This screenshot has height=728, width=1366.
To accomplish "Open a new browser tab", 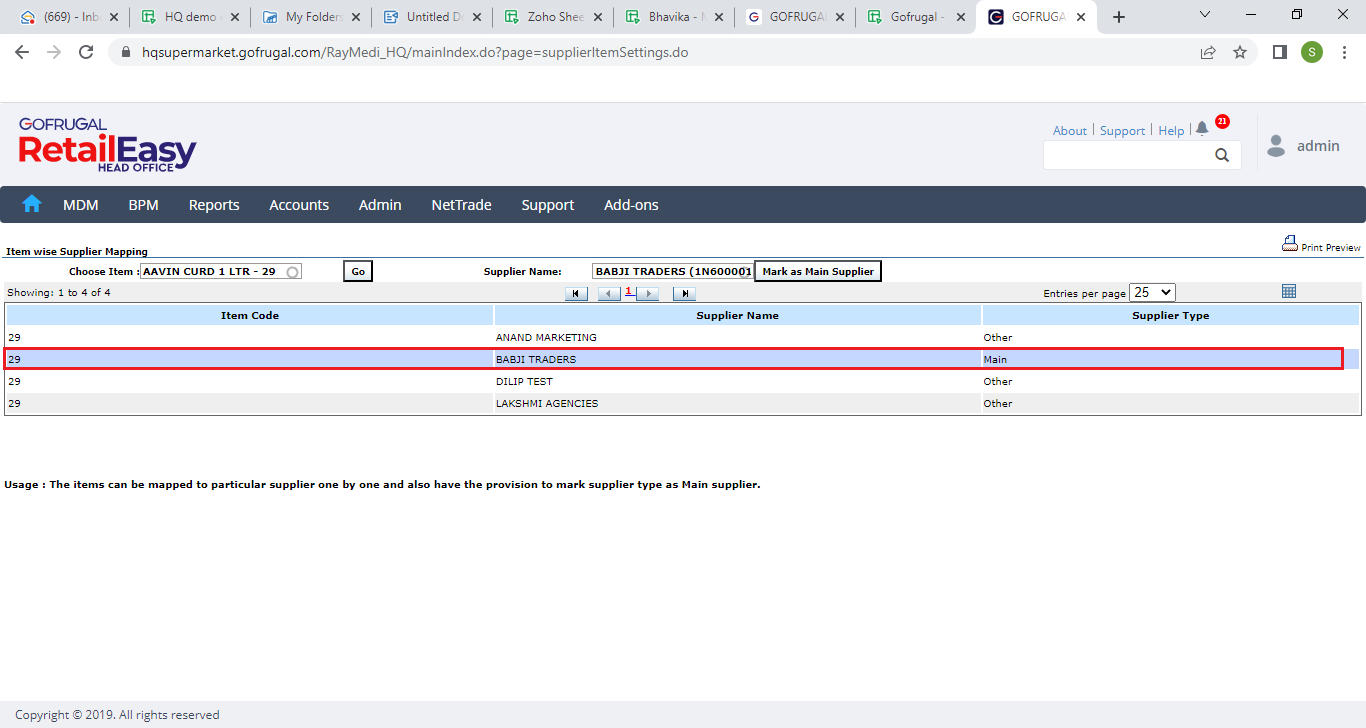I will (x=1119, y=17).
